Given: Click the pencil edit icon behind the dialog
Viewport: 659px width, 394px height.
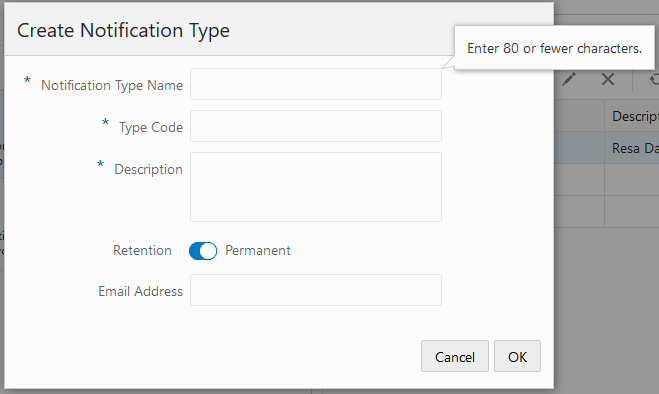Looking at the screenshot, I should (569, 79).
